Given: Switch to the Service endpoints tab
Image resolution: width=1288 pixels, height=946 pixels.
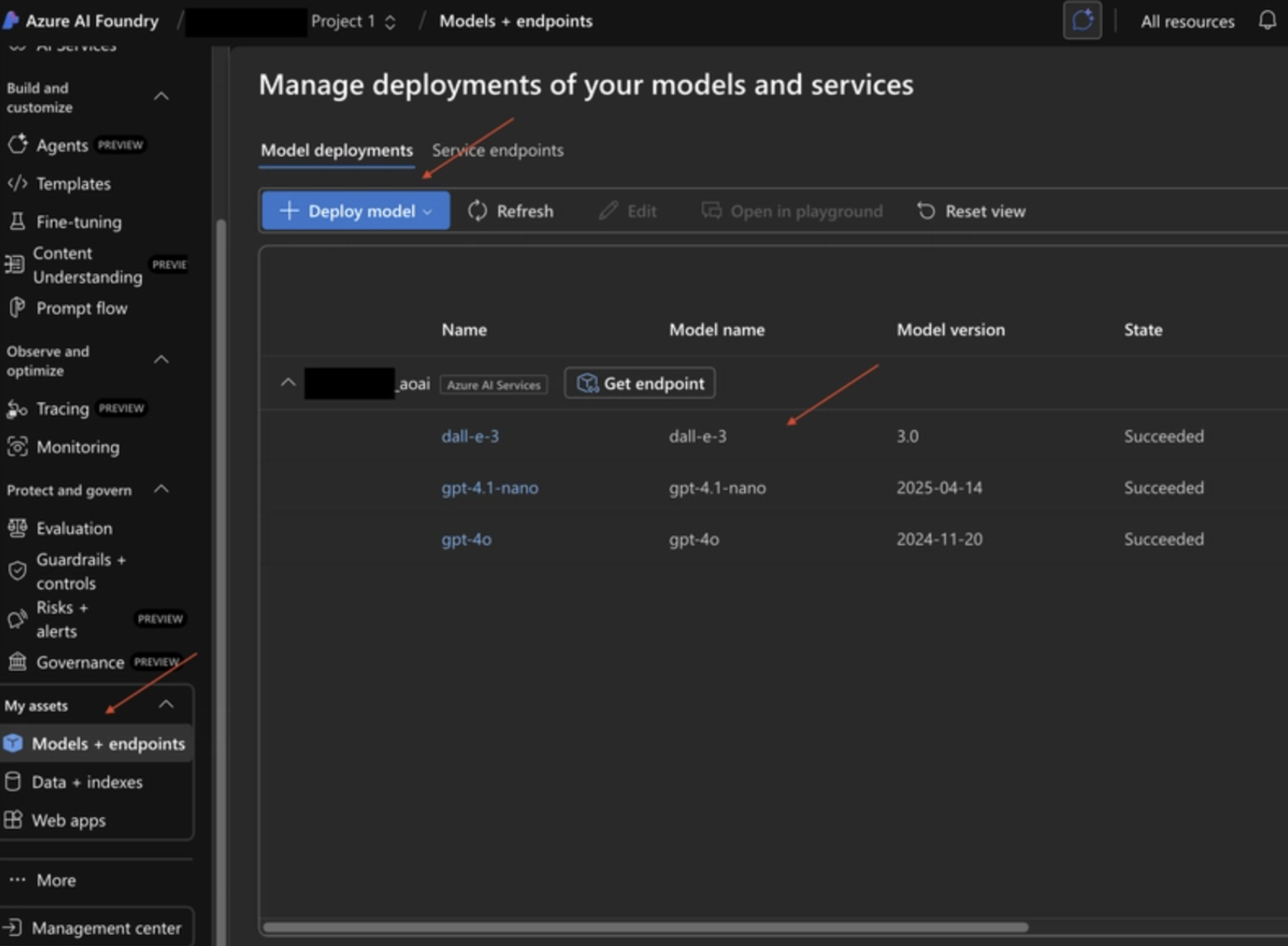Looking at the screenshot, I should (x=498, y=150).
